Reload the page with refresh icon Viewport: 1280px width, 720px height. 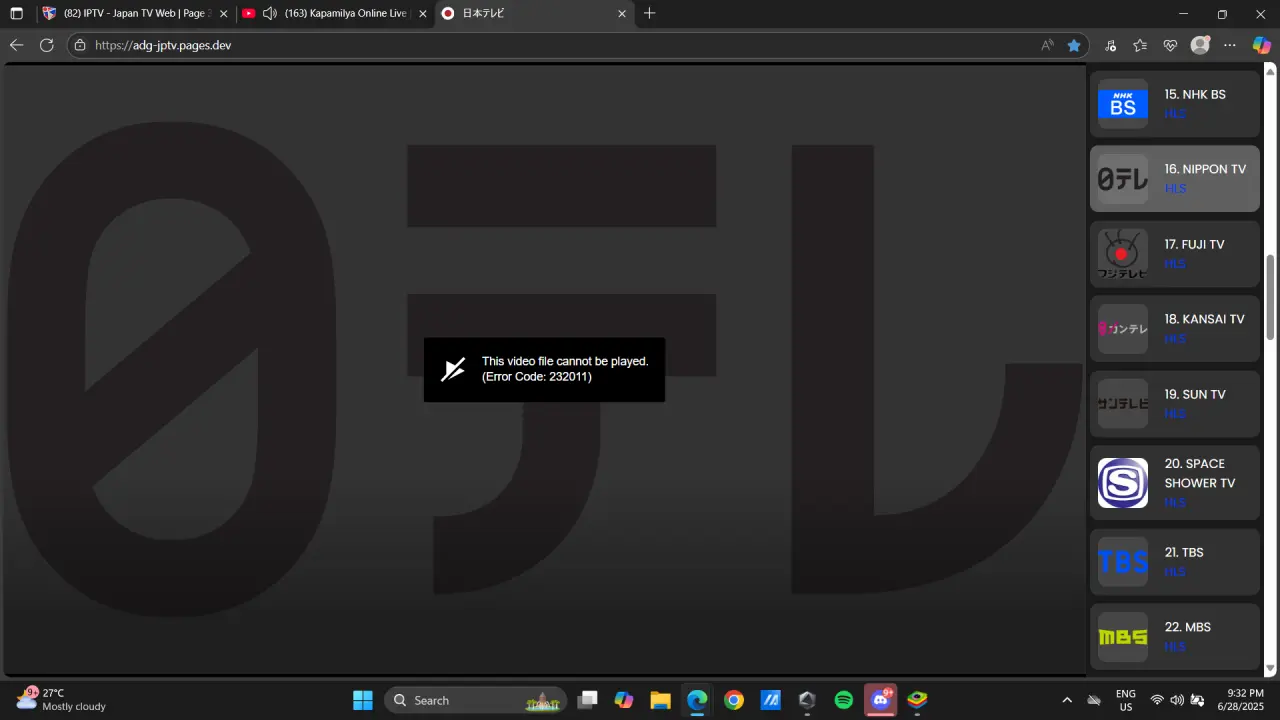[x=46, y=45]
